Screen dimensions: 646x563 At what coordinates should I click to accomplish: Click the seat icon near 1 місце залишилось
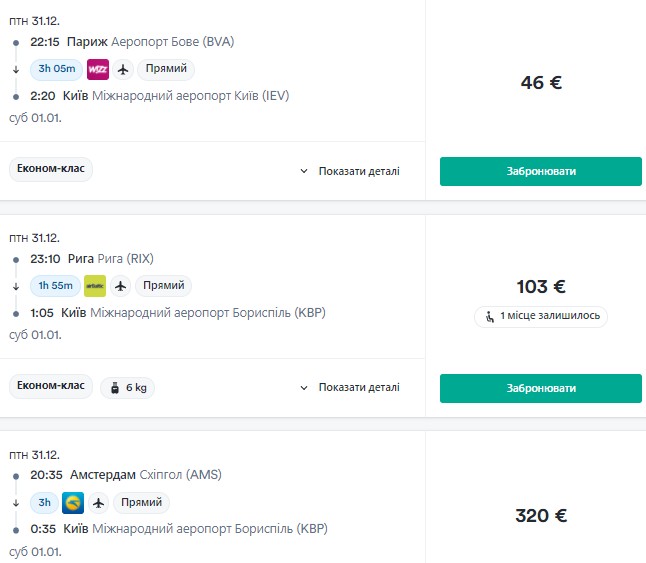pyautogui.click(x=489, y=317)
